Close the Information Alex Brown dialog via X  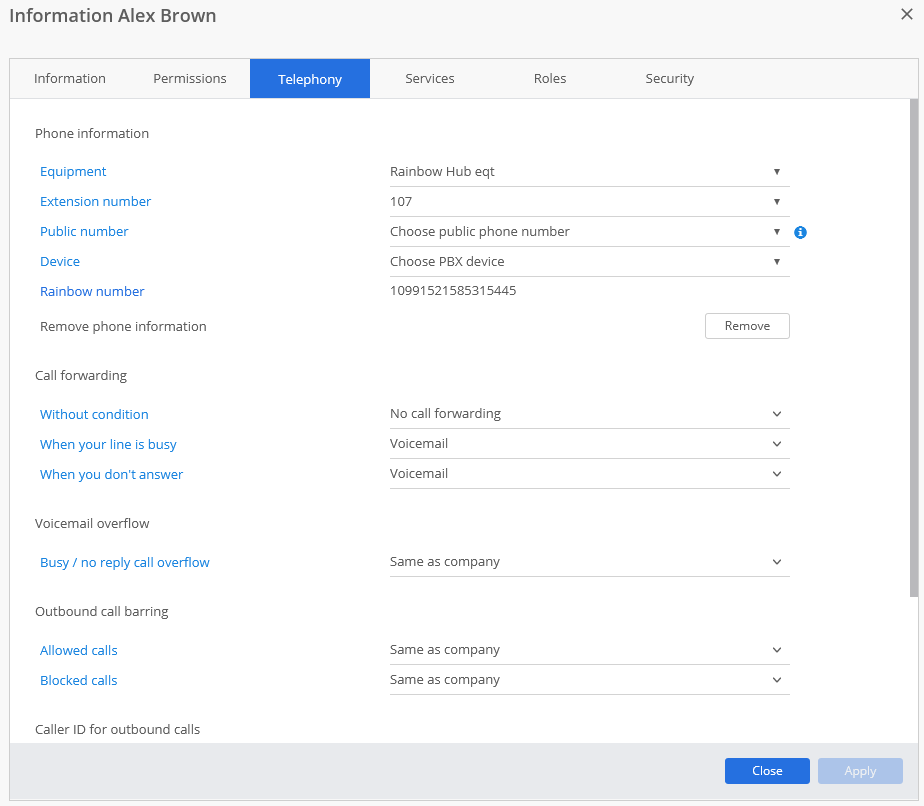pyautogui.click(x=906, y=14)
